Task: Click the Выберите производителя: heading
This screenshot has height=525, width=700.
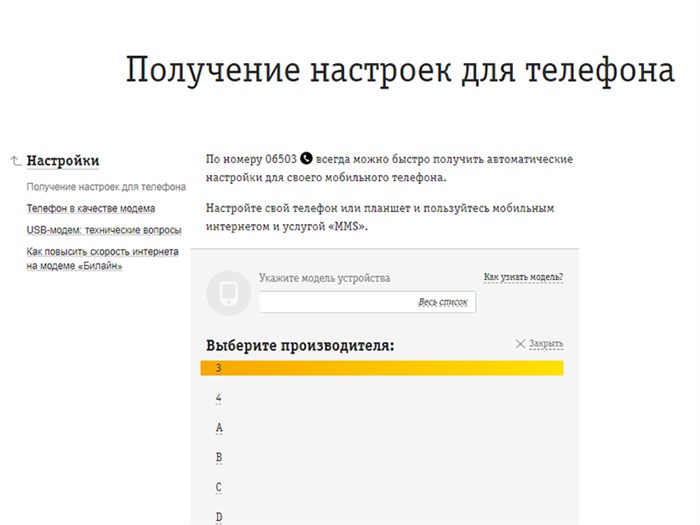Action: click(x=300, y=346)
